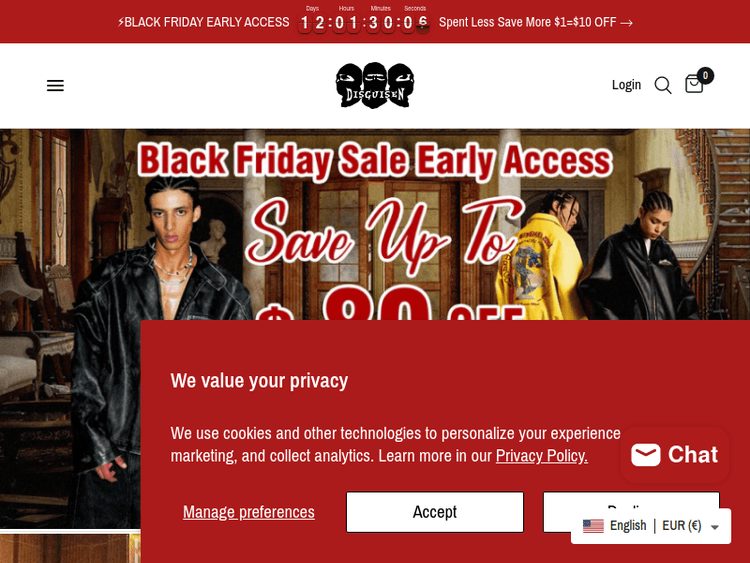Accept the cookie privacy banner
The image size is (750, 563).
435,512
